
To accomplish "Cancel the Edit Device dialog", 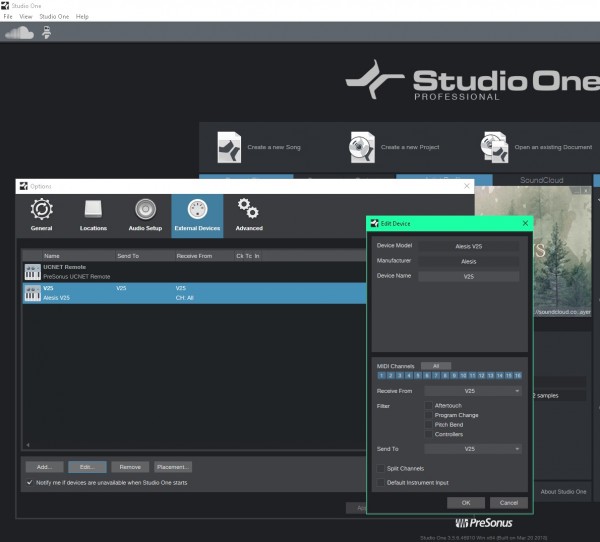I will click(509, 503).
